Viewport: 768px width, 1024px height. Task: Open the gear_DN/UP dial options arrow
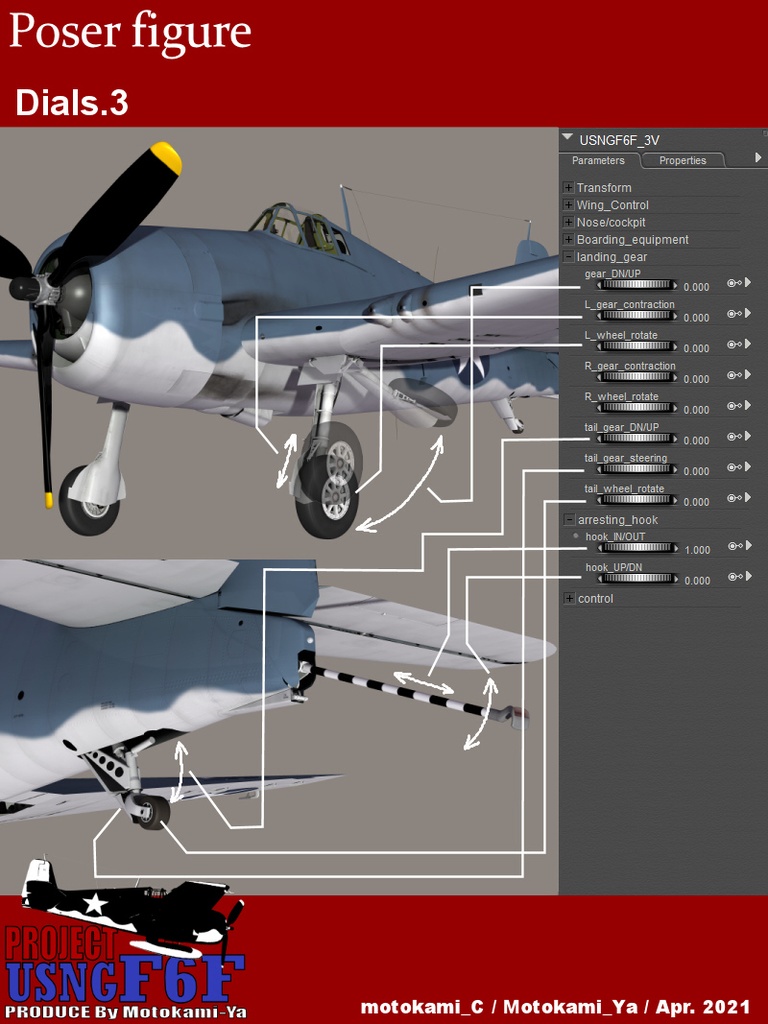pos(748,283)
